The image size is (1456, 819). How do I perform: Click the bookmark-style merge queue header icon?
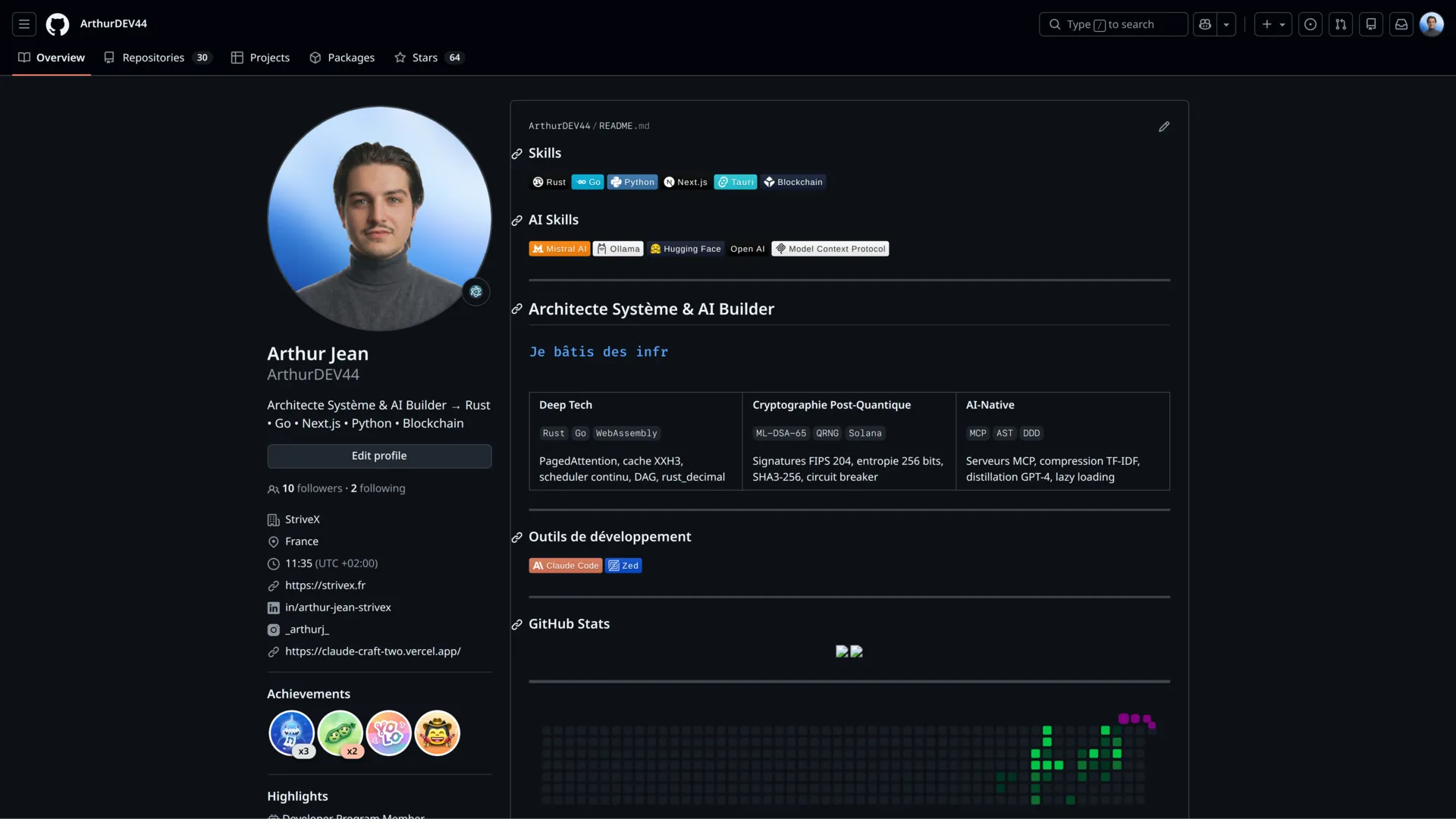1370,24
